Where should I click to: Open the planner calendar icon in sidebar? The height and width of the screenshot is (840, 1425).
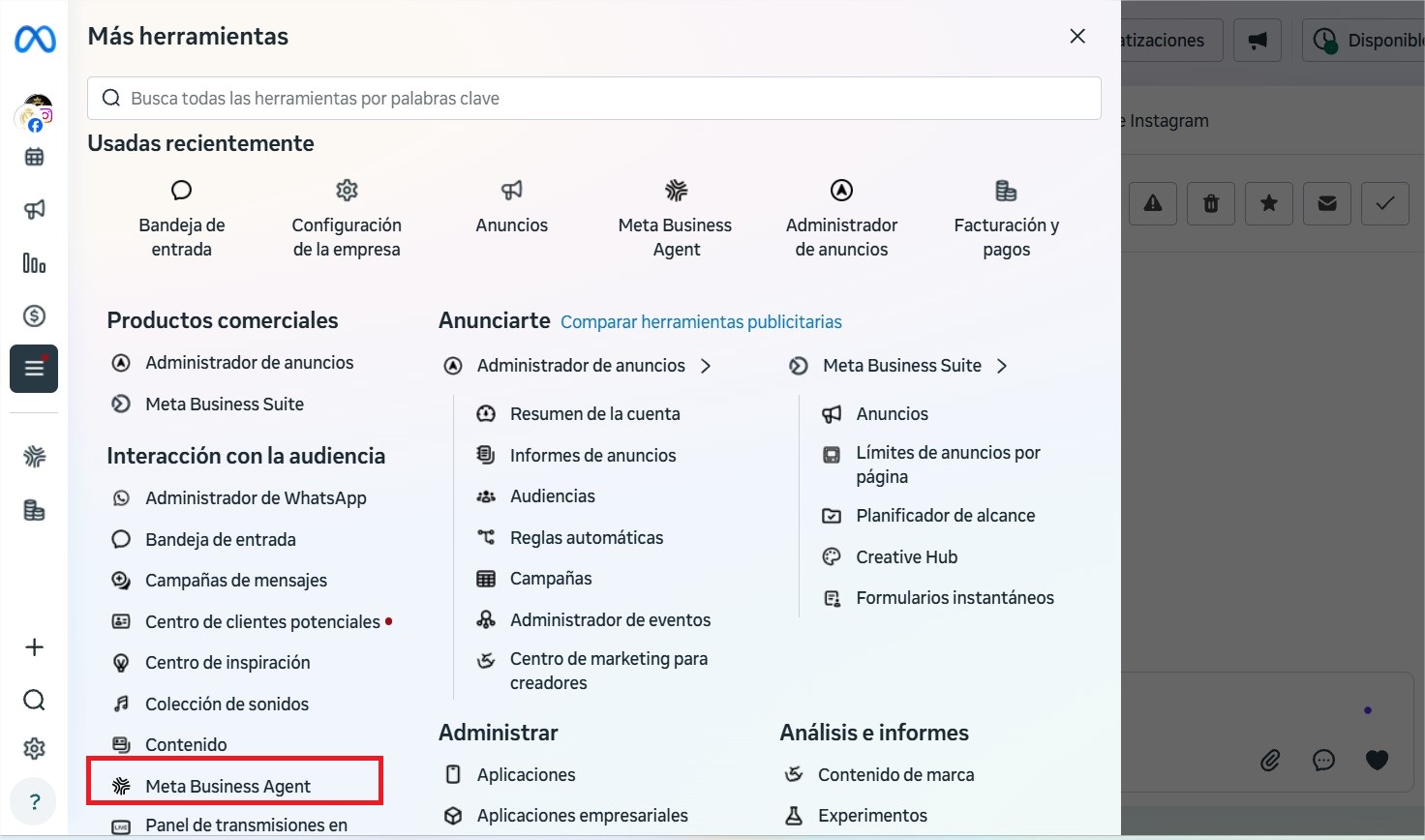(34, 157)
